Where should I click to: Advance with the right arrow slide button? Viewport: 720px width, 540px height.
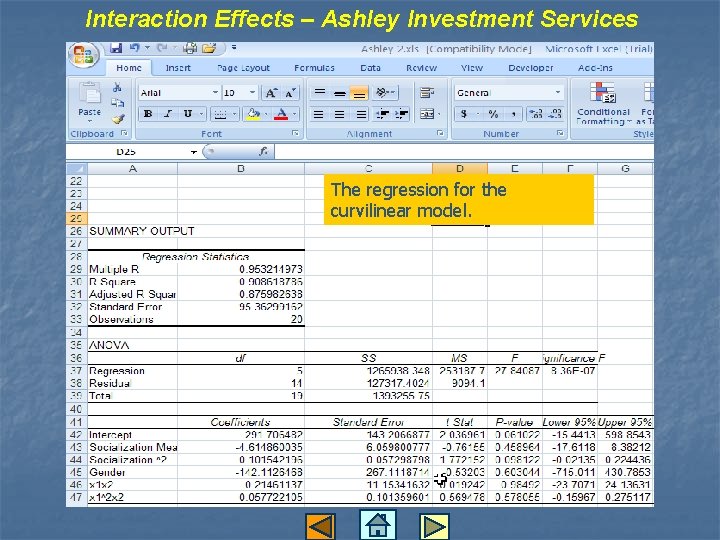(434, 526)
